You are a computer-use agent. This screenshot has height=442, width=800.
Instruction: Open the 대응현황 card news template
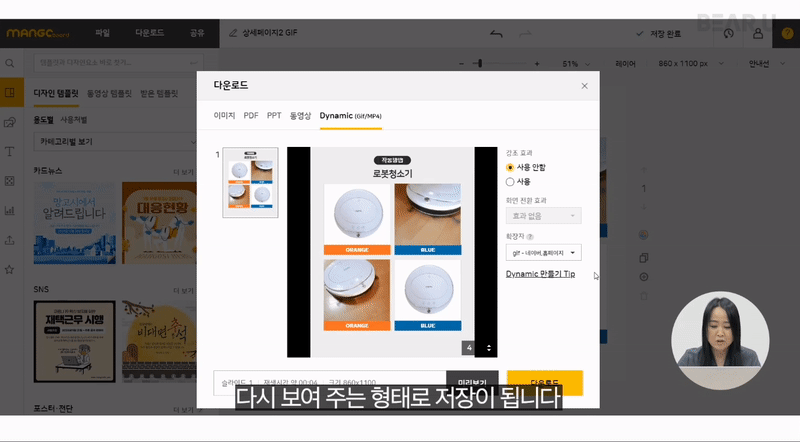(159, 223)
